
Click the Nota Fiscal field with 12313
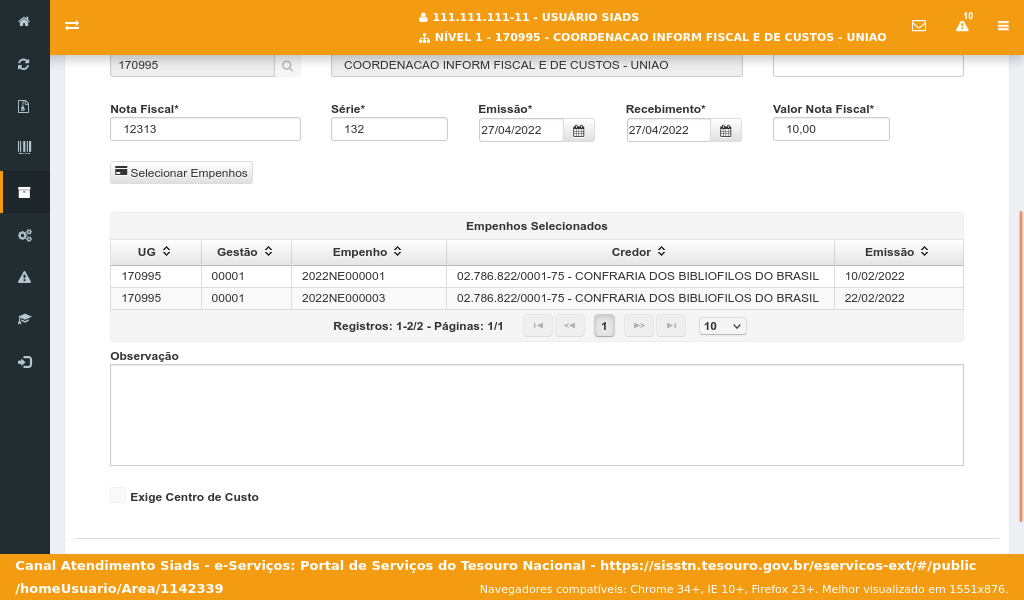pyautogui.click(x=205, y=129)
